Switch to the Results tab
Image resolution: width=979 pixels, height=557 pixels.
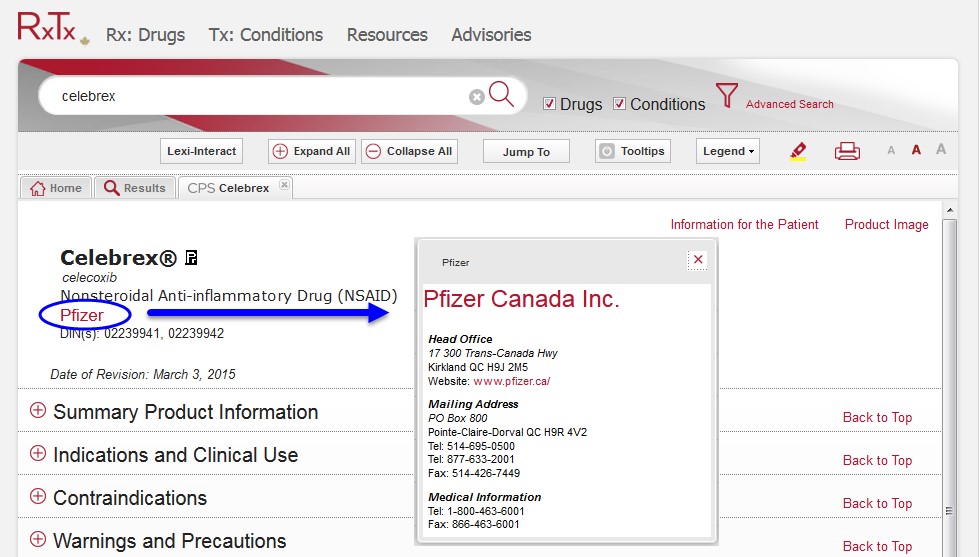coord(135,188)
